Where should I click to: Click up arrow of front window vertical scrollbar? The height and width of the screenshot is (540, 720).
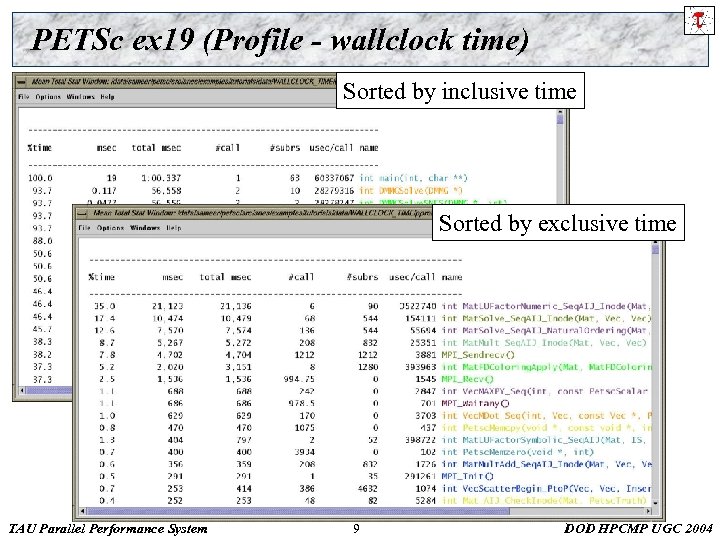pyautogui.click(x=655, y=241)
